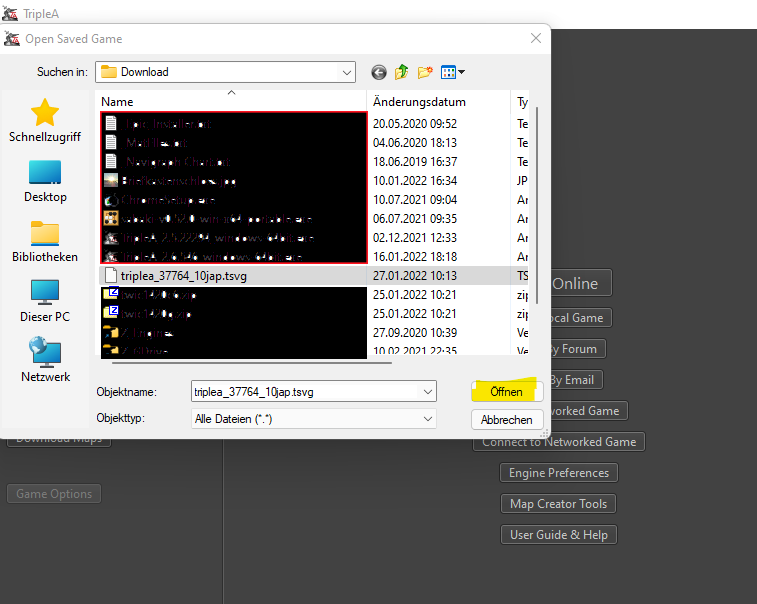Viewport: 757px width, 604px height.
Task: Expand the Suchen in folder dropdown
Action: [x=346, y=72]
